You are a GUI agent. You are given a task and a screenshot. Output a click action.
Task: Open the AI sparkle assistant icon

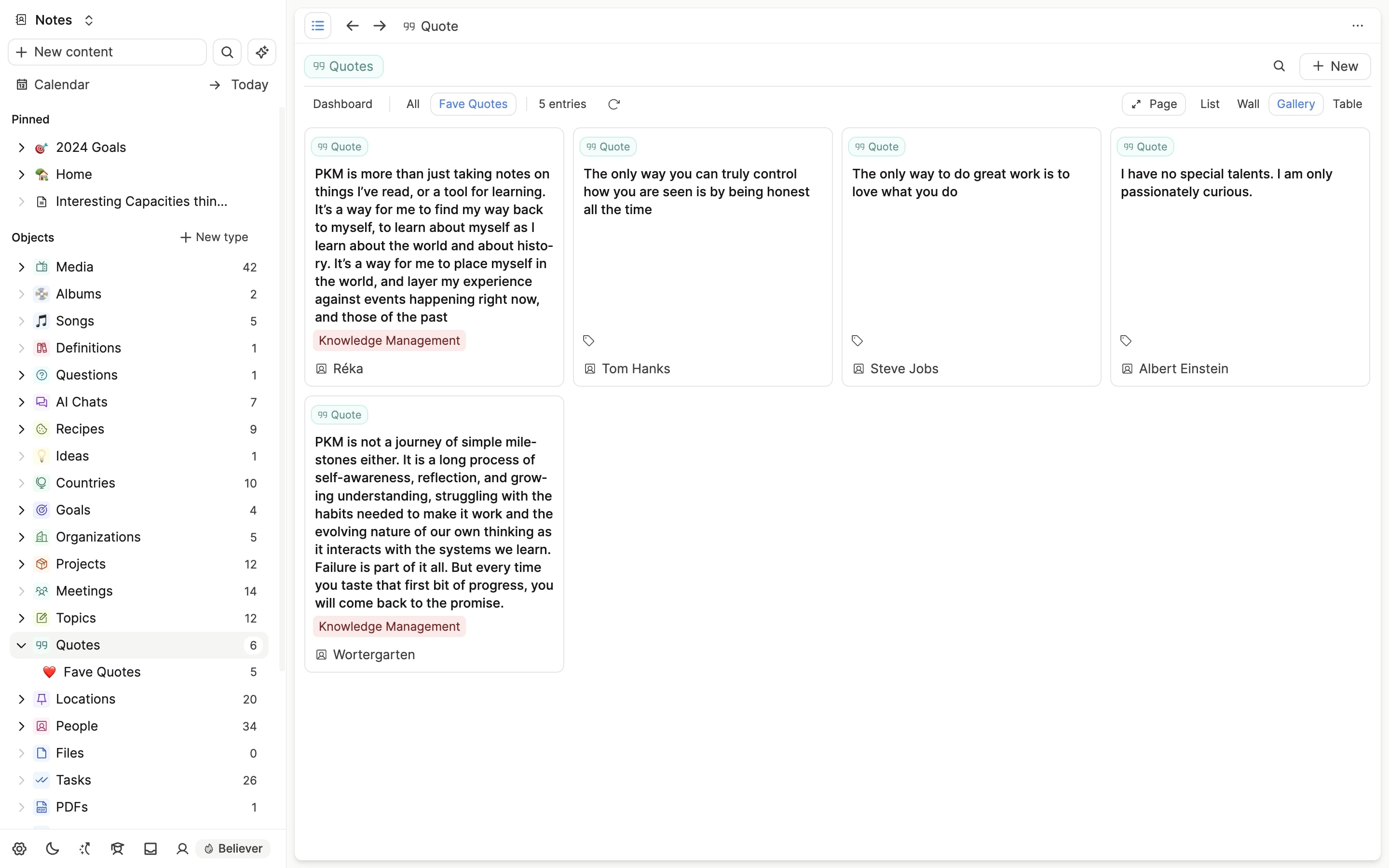[262, 52]
